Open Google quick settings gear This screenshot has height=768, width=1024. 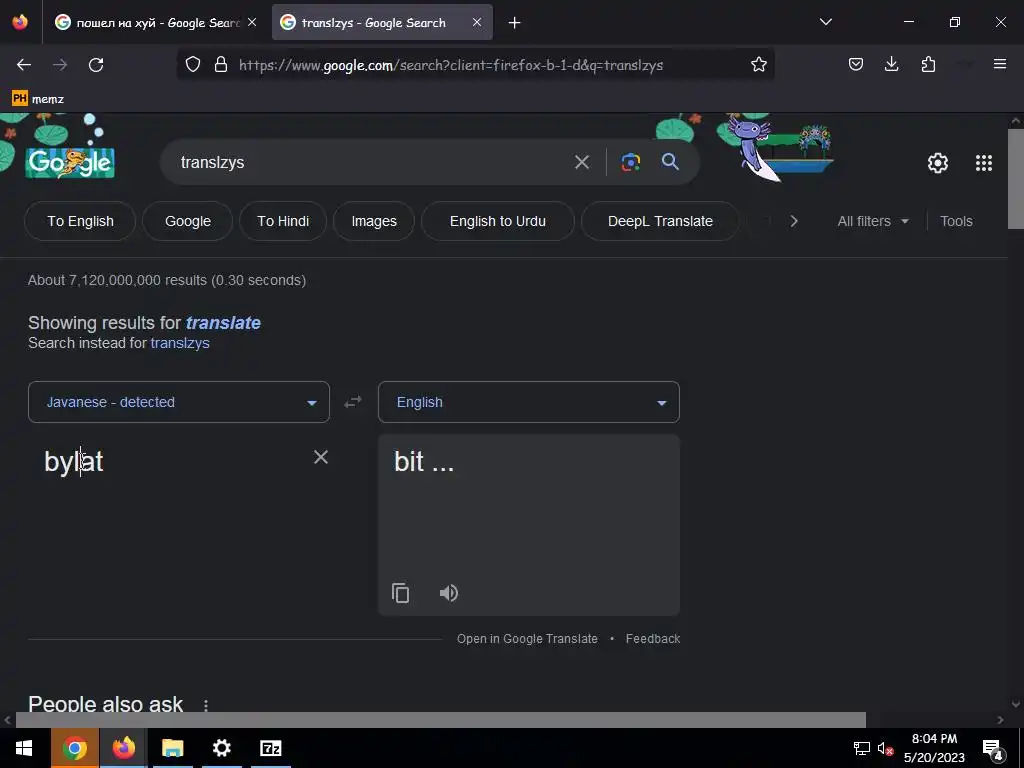pyautogui.click(x=938, y=163)
